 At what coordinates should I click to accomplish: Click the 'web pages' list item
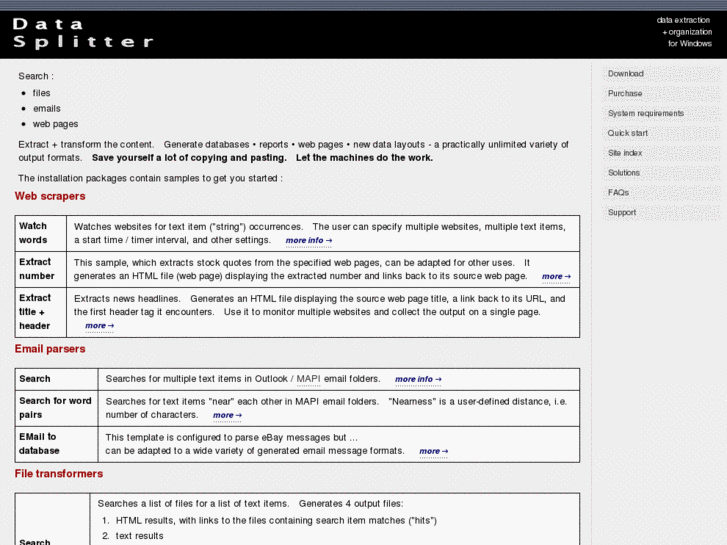55,124
